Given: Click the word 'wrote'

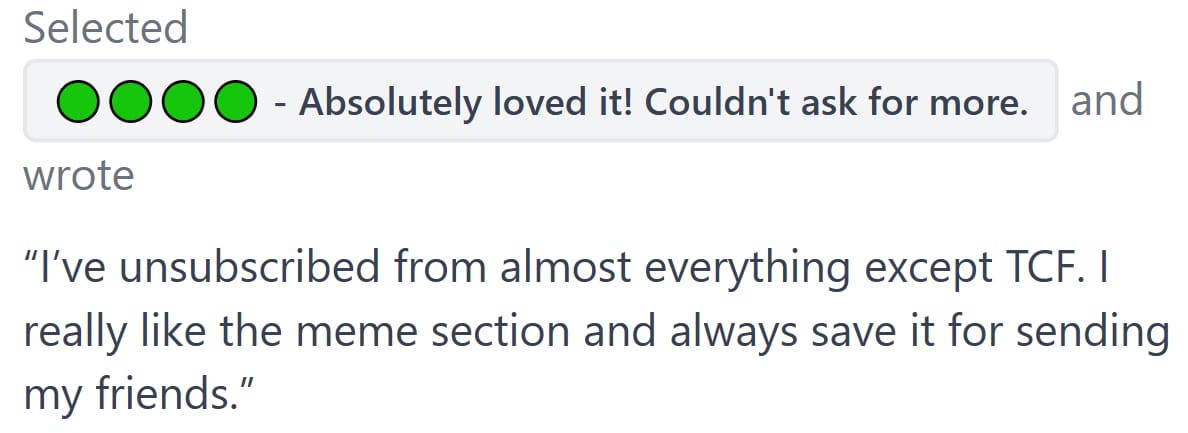Looking at the screenshot, I should tap(78, 176).
